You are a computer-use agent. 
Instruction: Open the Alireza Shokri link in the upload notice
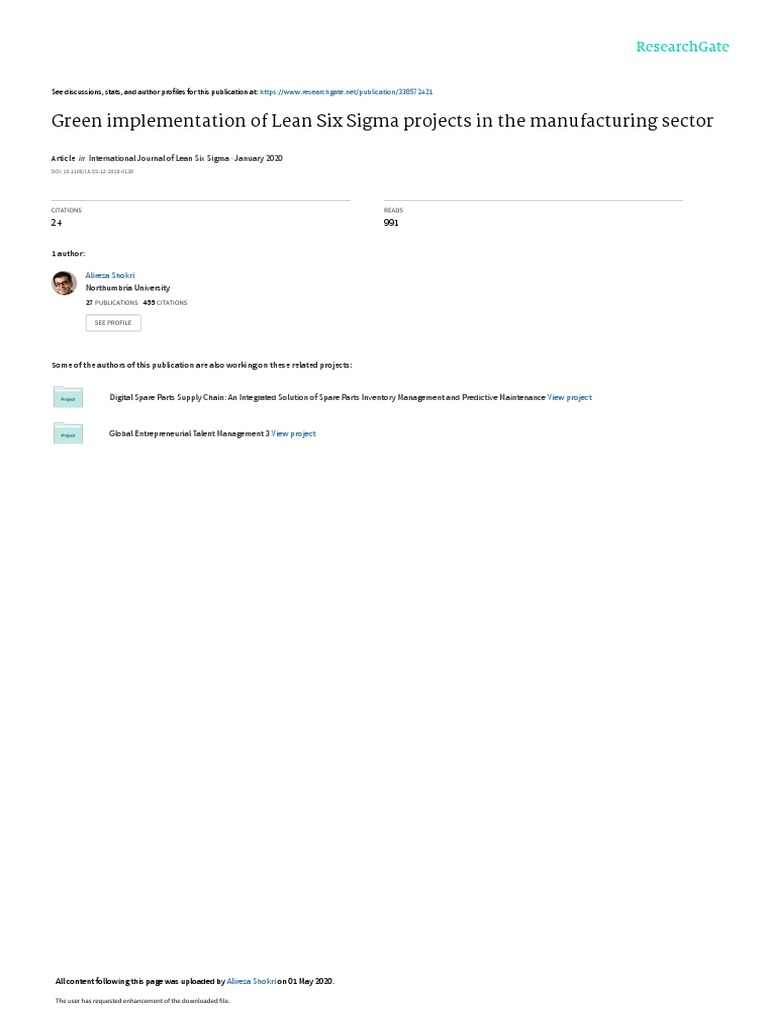pos(251,981)
